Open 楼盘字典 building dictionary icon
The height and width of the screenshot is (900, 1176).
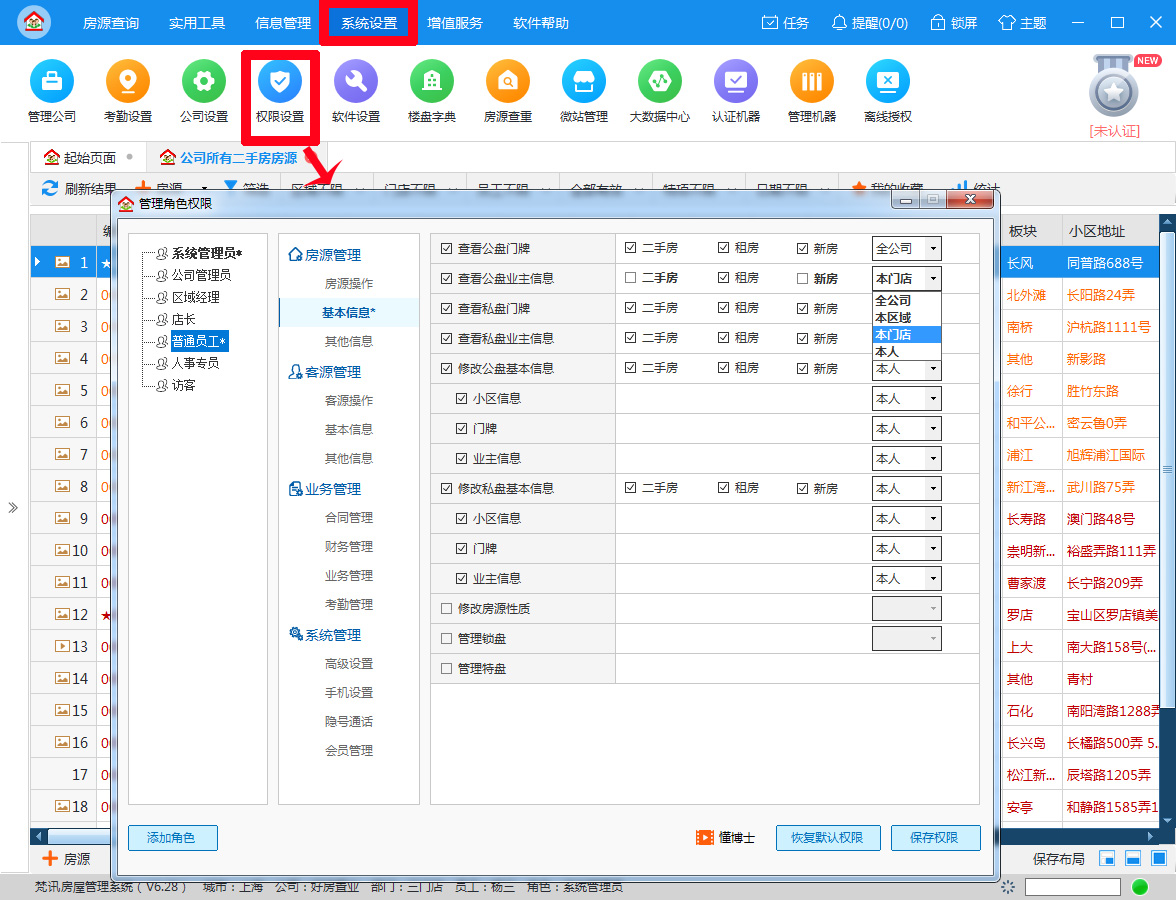(x=432, y=81)
